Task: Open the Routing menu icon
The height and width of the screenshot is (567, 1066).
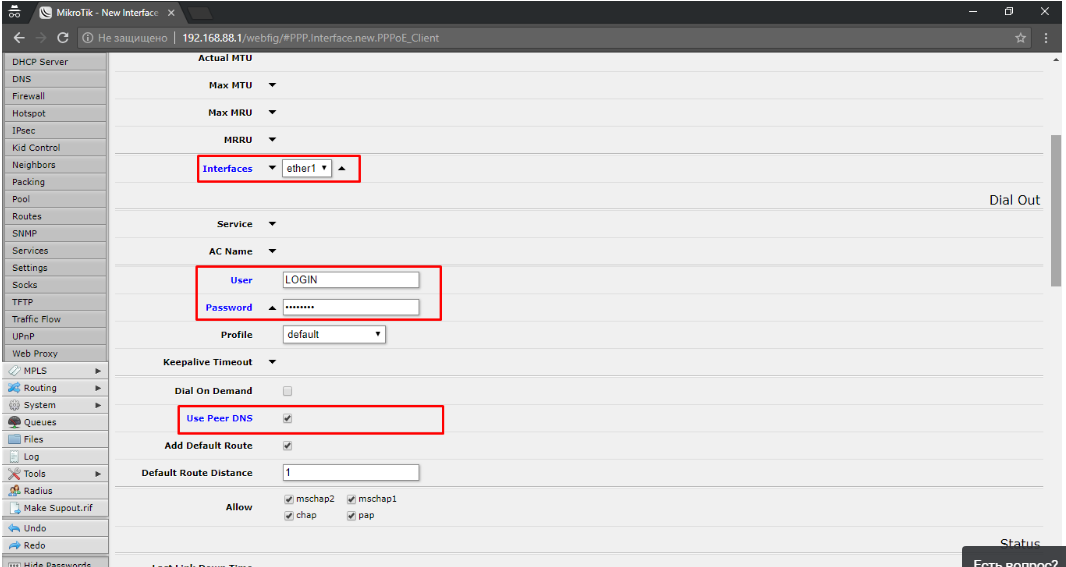Action: tap(14, 388)
